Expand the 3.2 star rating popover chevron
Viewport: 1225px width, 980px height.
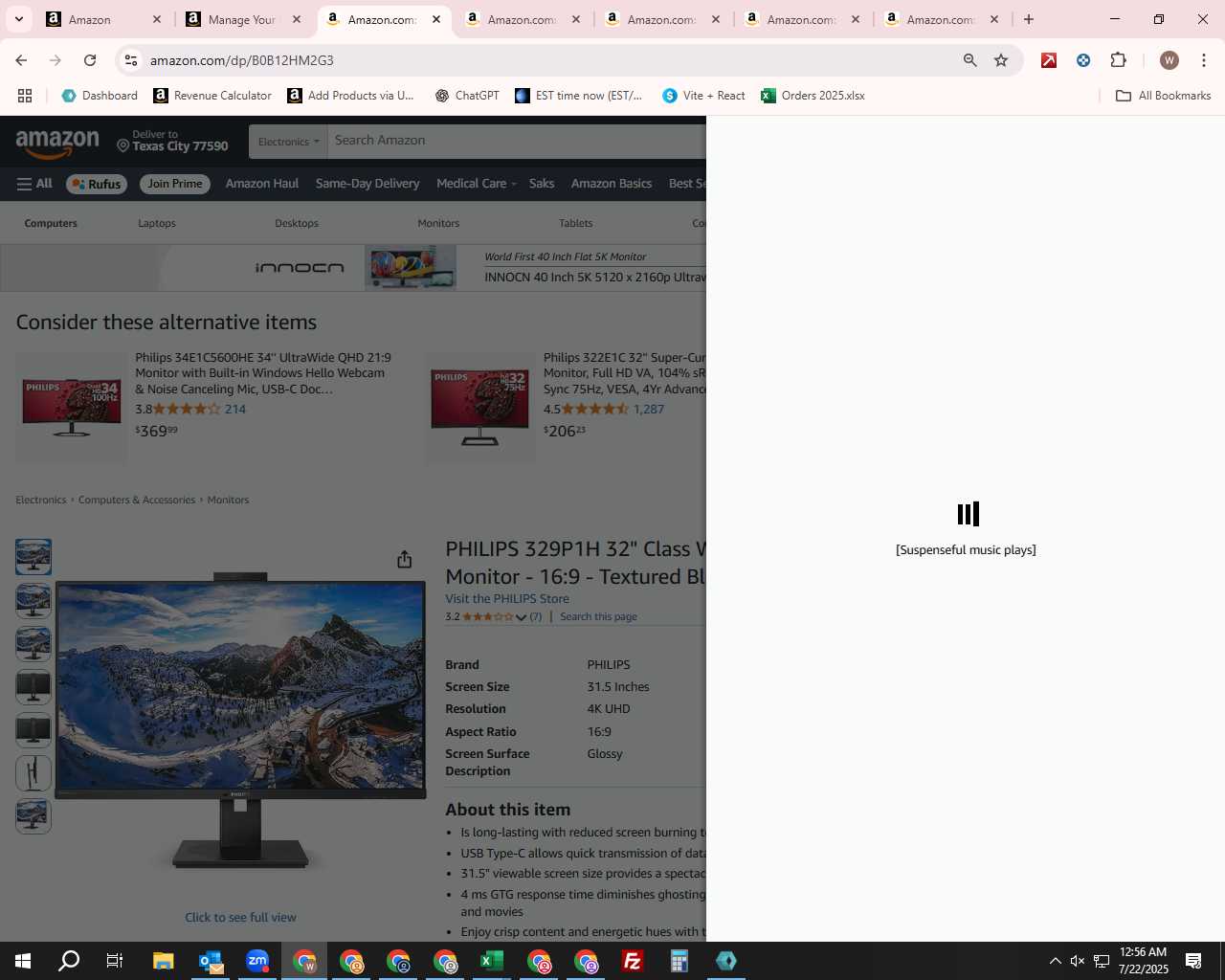pyautogui.click(x=521, y=617)
